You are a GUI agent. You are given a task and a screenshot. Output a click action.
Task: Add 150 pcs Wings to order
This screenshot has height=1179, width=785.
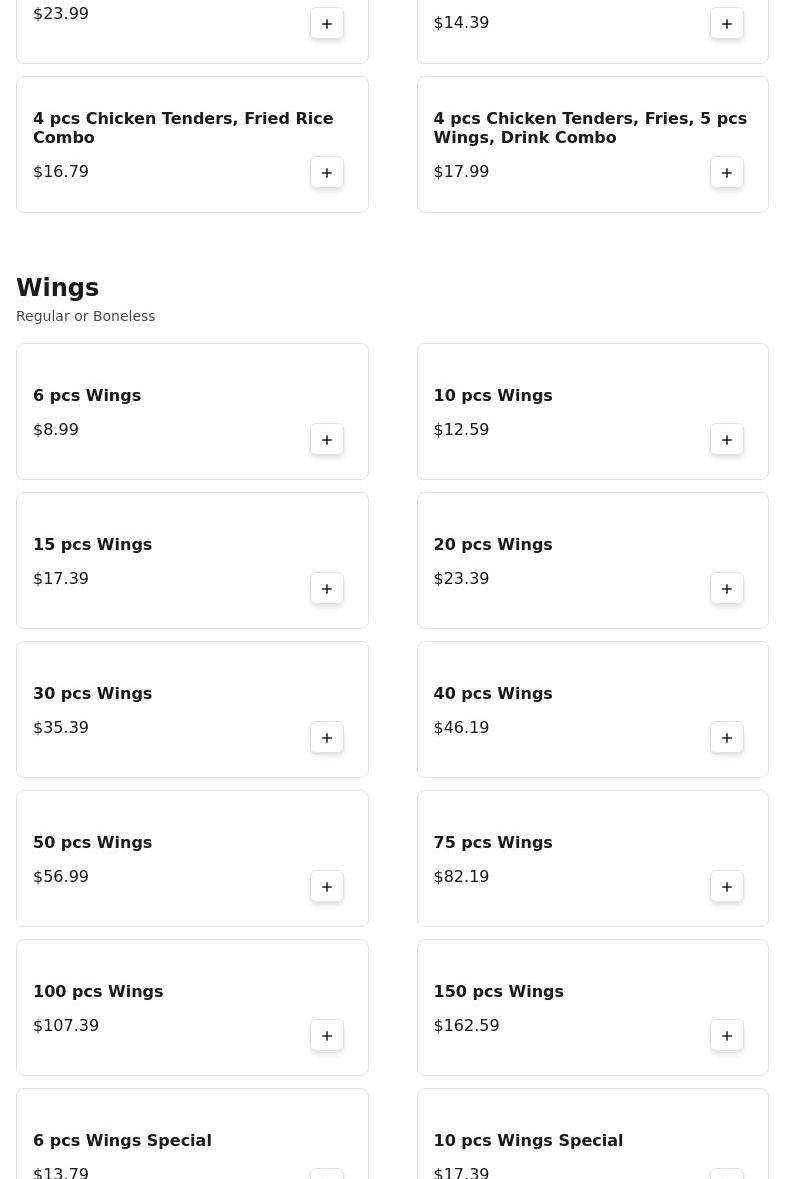click(727, 1036)
